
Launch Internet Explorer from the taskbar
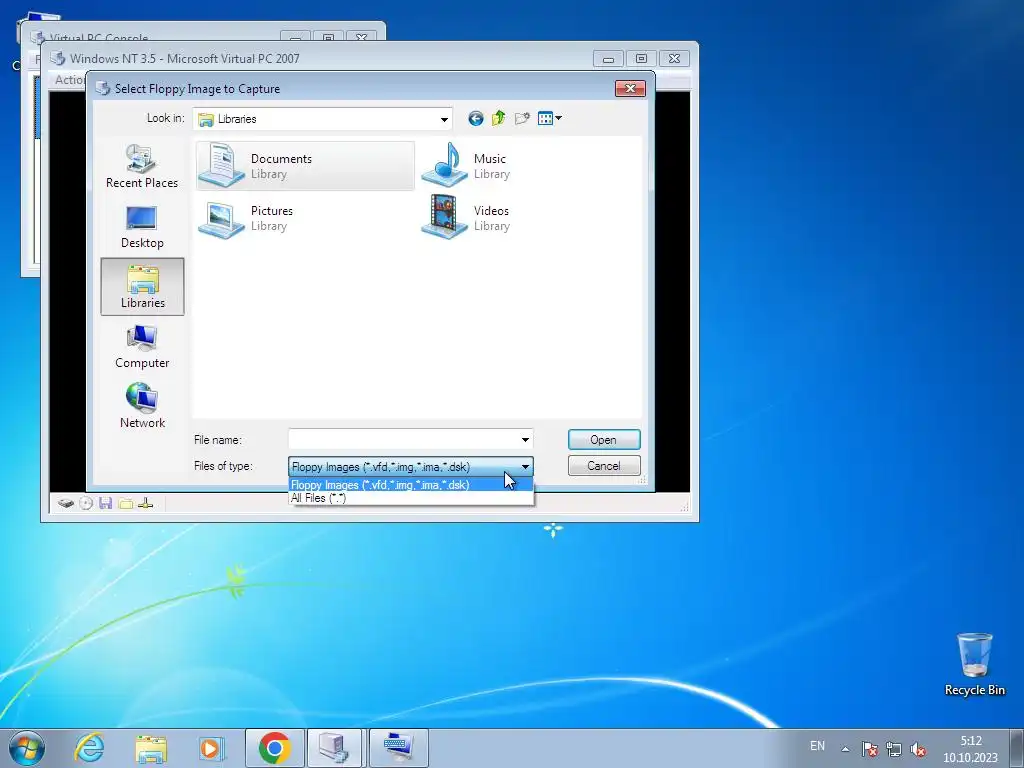89,748
